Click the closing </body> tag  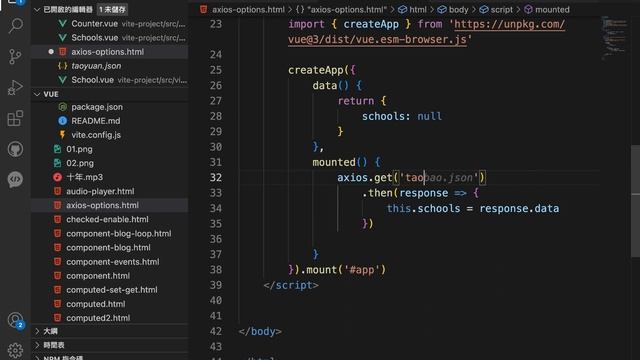260,331
